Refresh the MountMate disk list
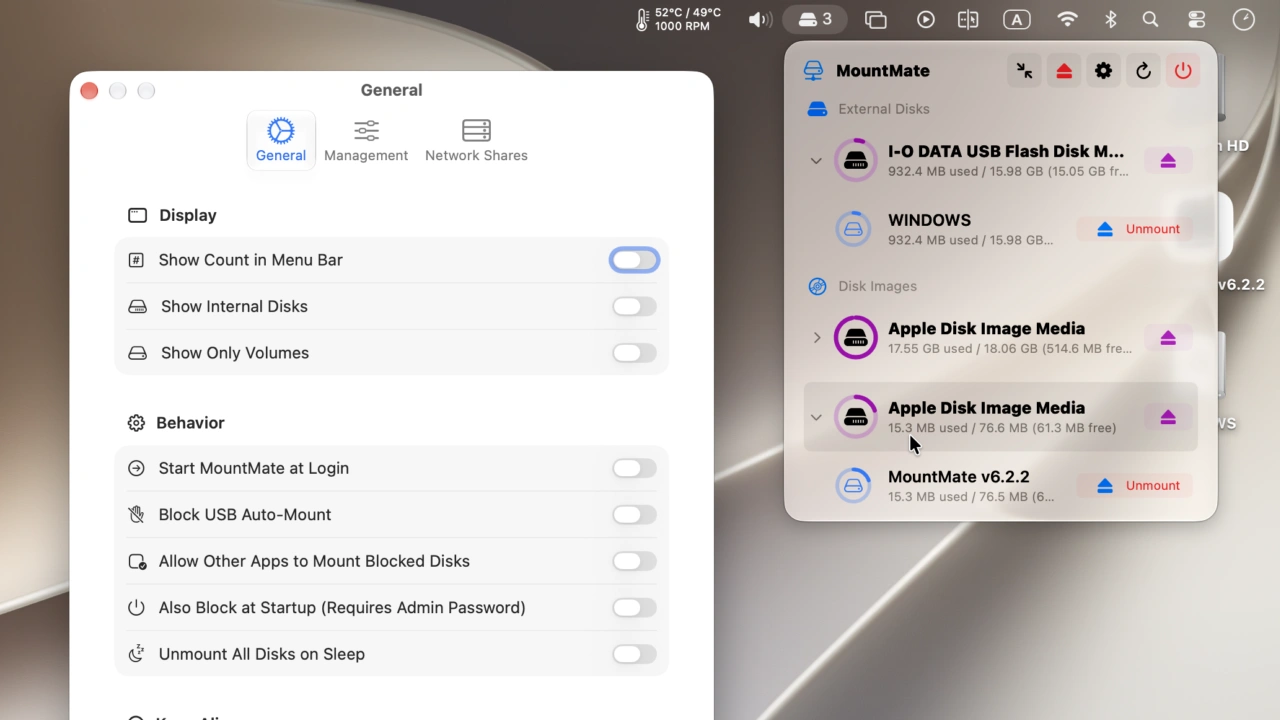The width and height of the screenshot is (1280, 720). 1143,71
